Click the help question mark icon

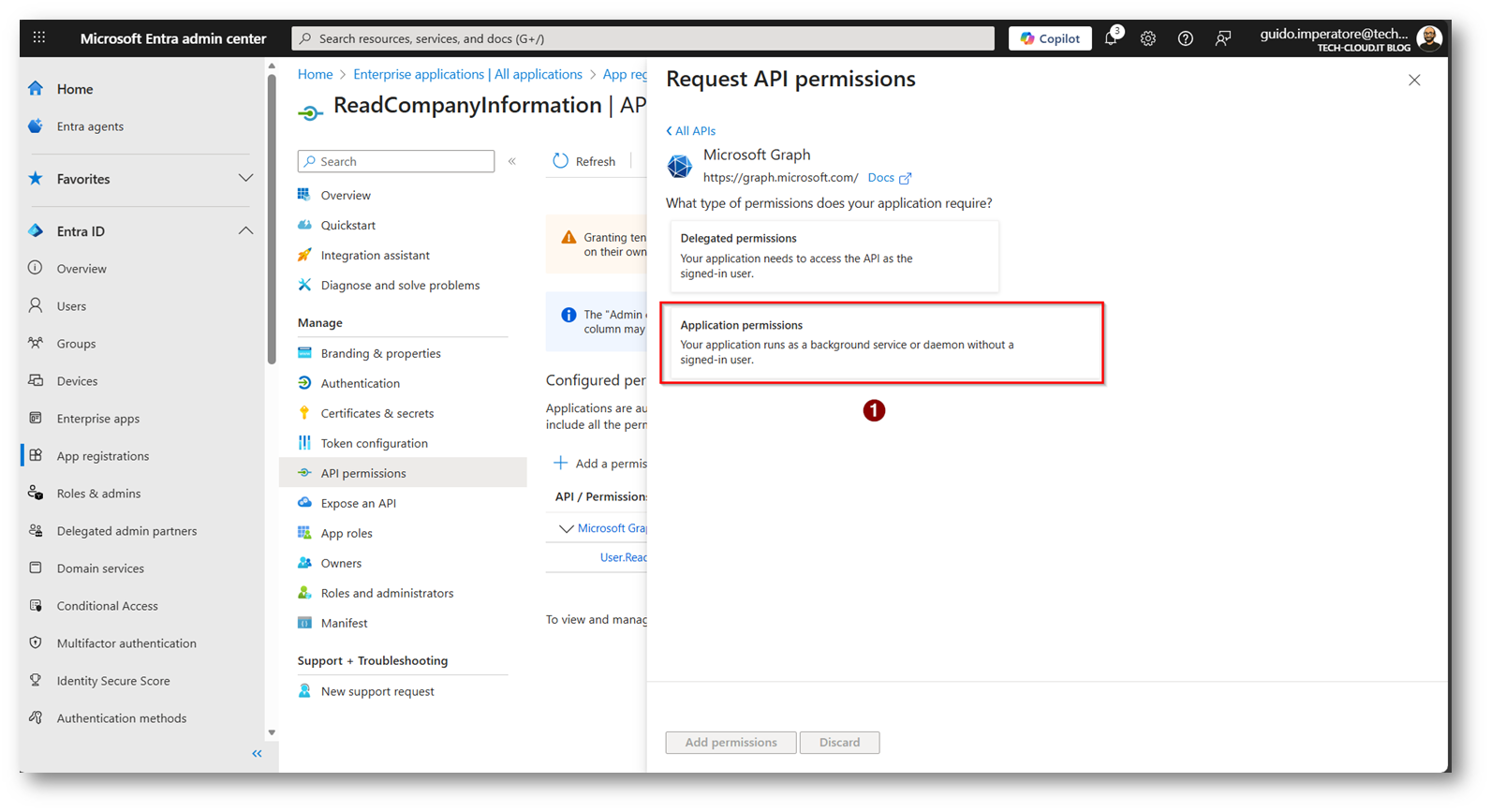click(1186, 38)
